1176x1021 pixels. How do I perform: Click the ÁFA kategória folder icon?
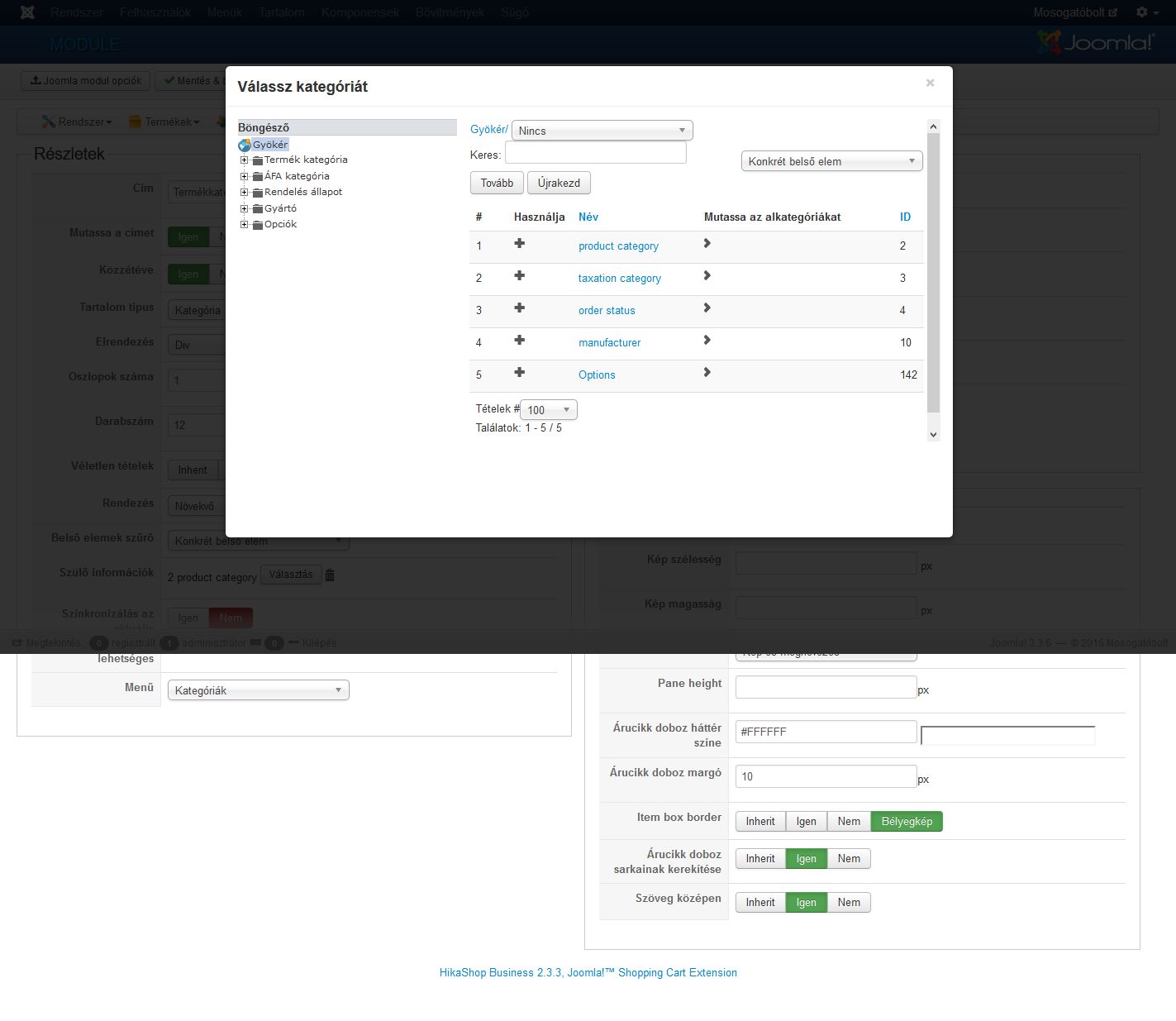(x=258, y=176)
